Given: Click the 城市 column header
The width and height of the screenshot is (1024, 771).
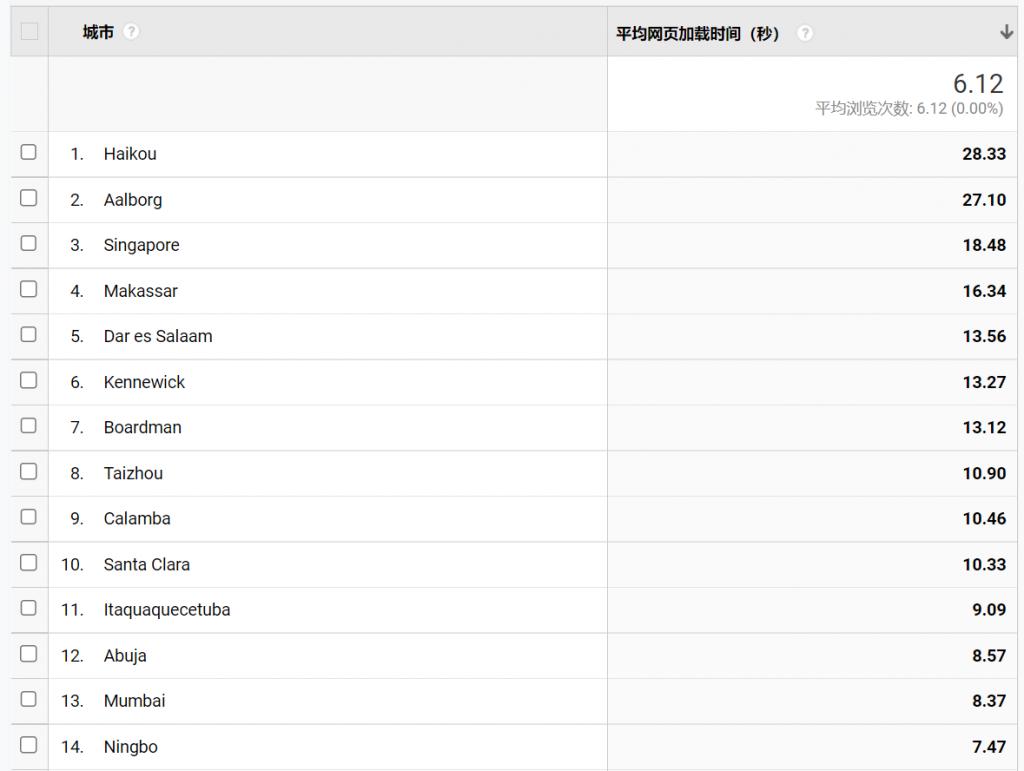Looking at the screenshot, I should coord(98,32).
